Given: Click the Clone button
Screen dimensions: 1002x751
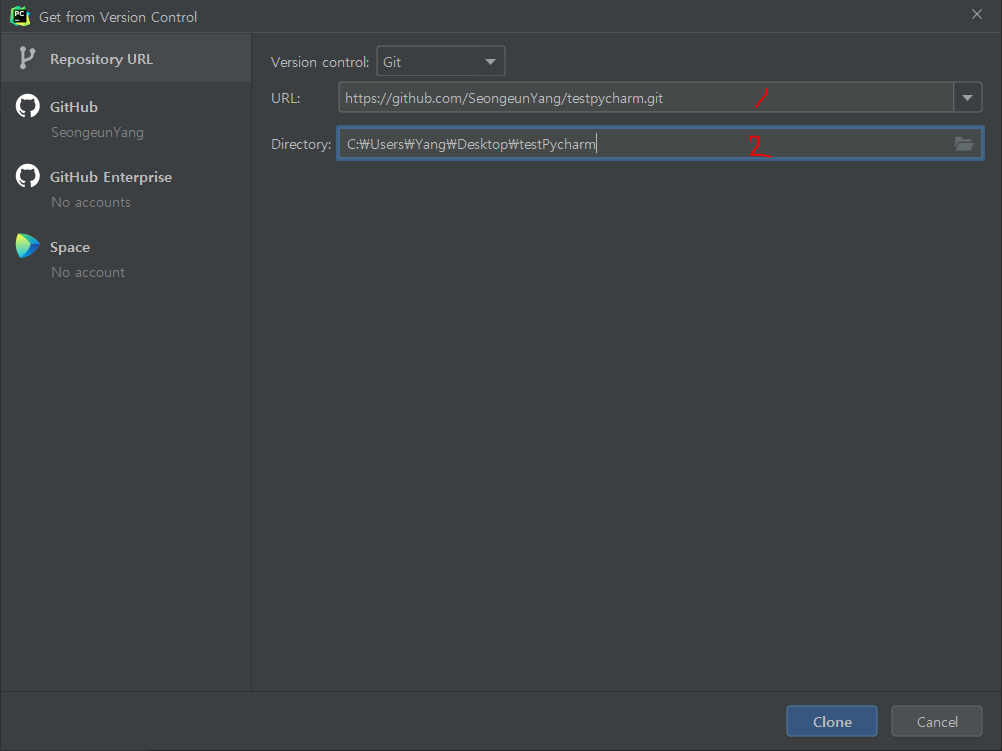Looking at the screenshot, I should tap(831, 722).
